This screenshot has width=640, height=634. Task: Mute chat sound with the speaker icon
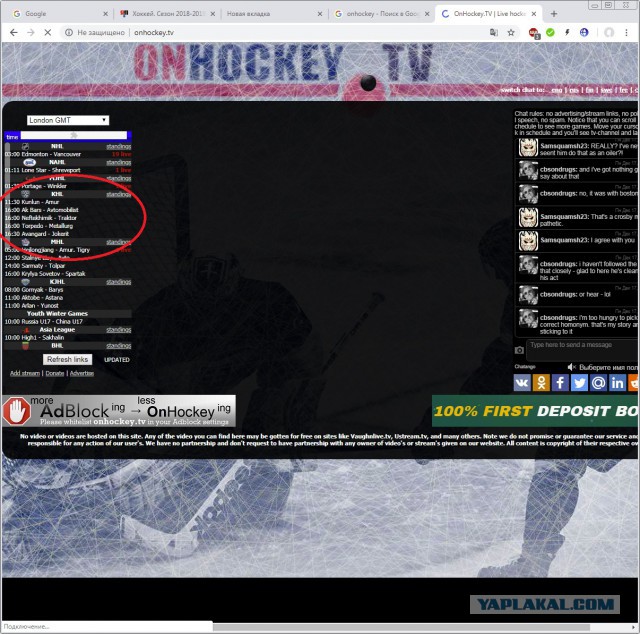(x=571, y=367)
